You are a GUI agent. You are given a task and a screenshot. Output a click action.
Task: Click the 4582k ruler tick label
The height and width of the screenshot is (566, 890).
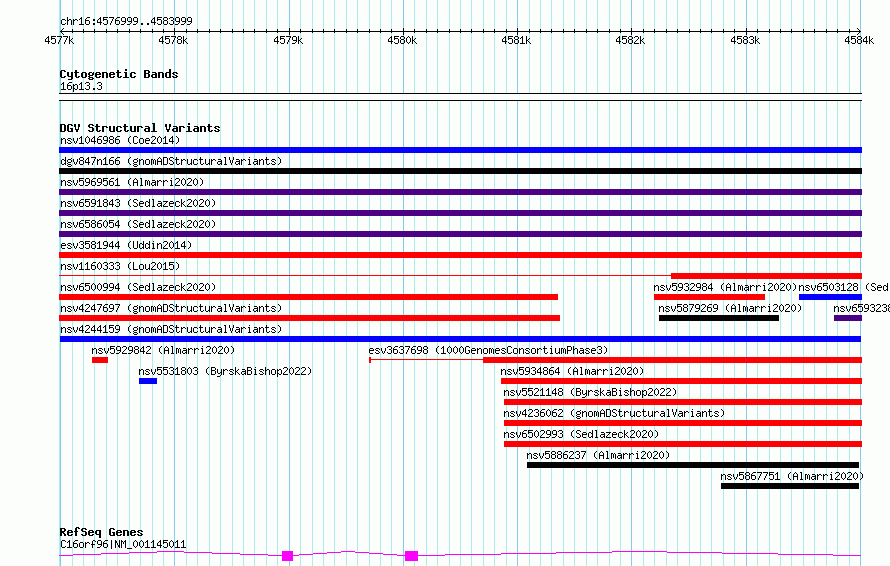pos(630,40)
